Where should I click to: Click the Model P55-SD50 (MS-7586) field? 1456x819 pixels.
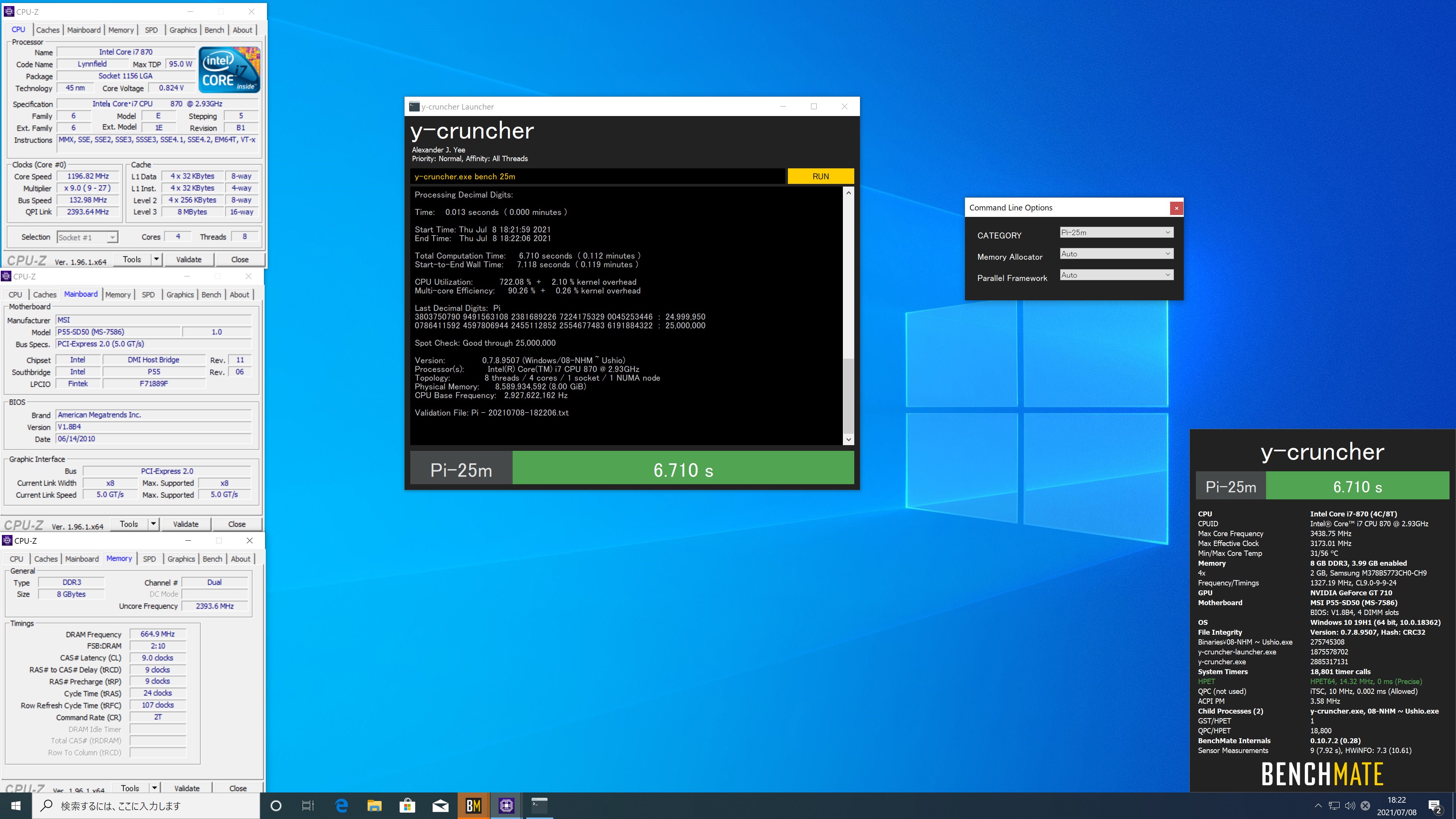(118, 332)
